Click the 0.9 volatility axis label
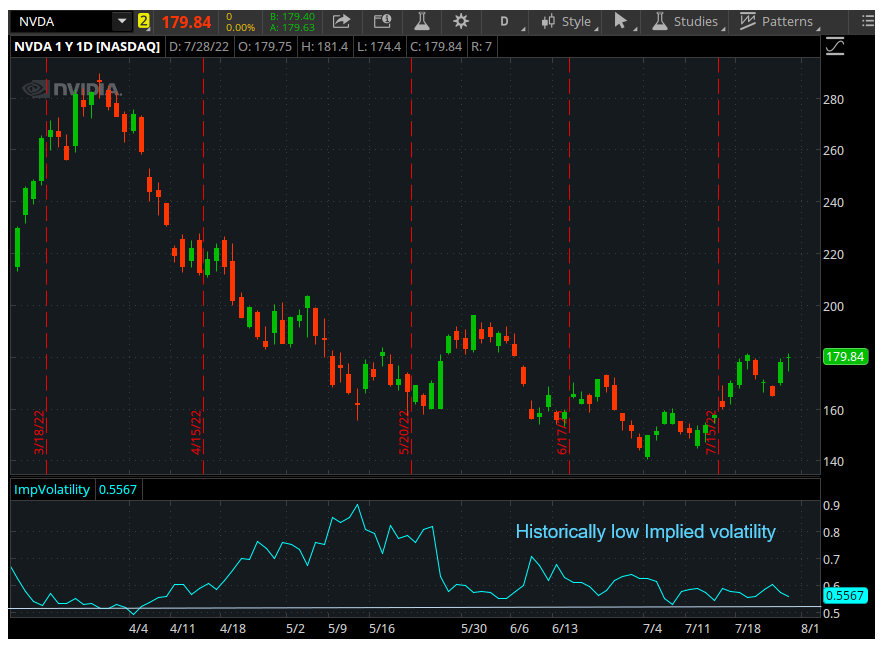The image size is (886, 645). tap(831, 505)
